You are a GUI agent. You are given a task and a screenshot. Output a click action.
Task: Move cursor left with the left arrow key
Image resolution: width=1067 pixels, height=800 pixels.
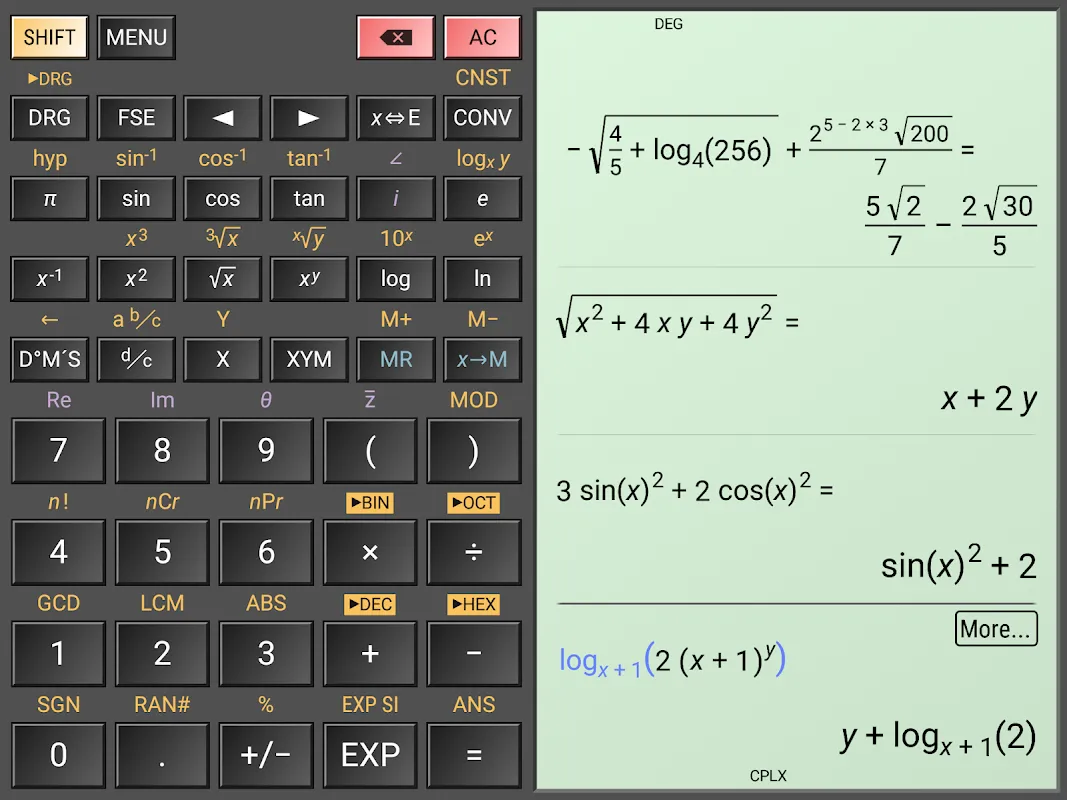coord(222,118)
